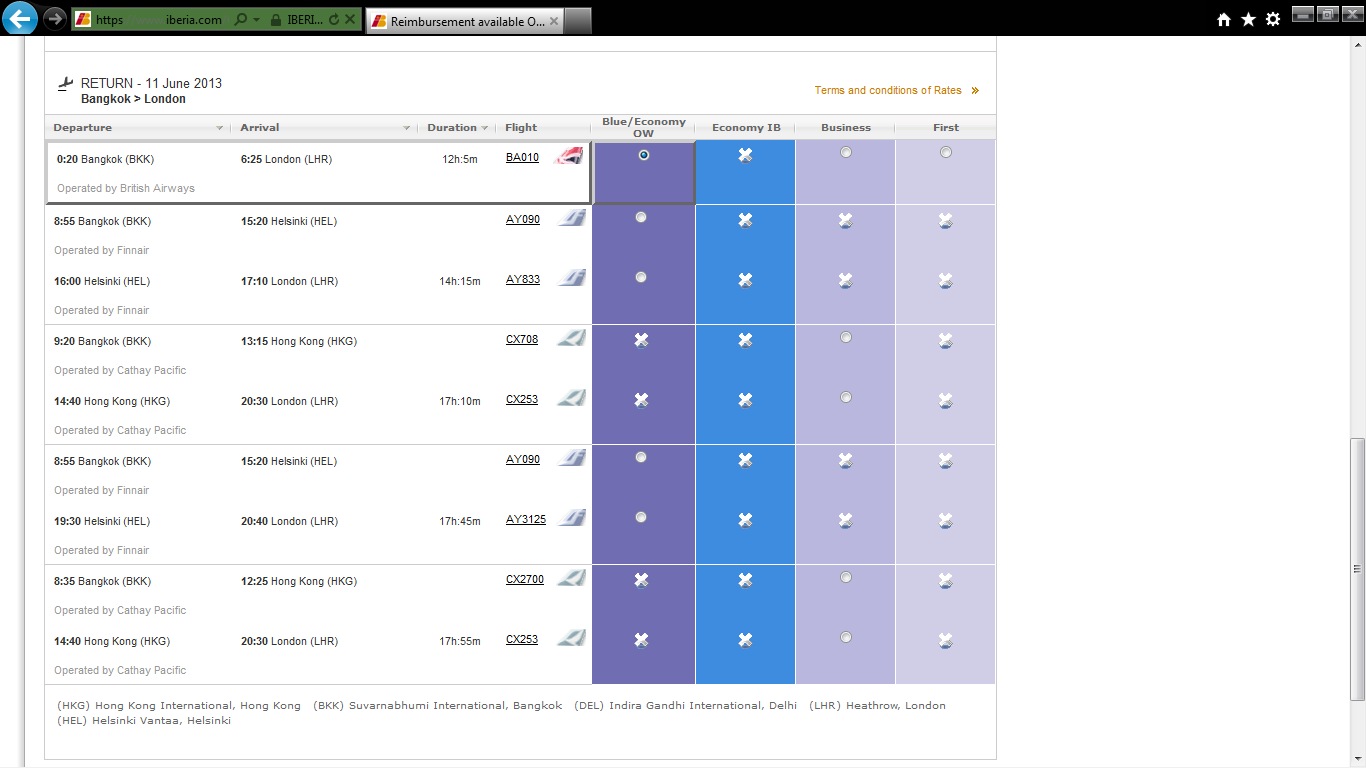Go back with the browser back arrow

point(21,18)
